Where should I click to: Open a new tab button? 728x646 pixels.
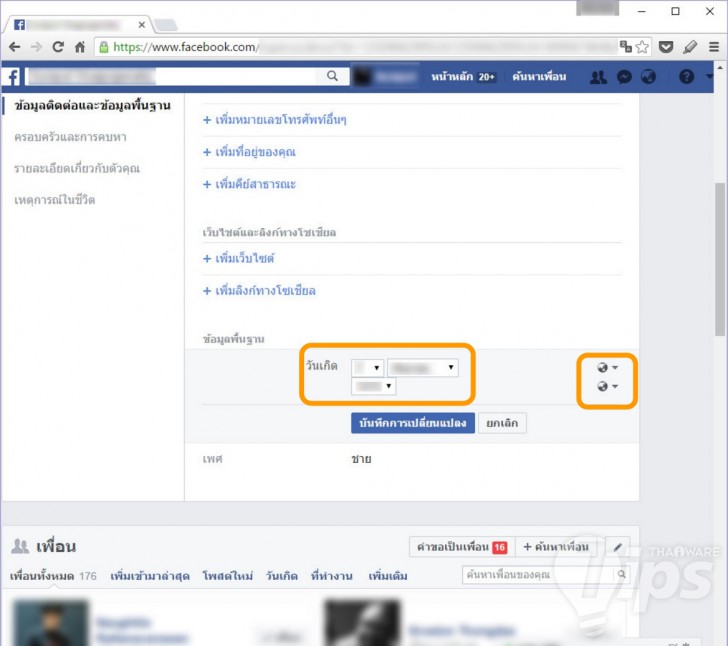pyautogui.click(x=165, y=25)
